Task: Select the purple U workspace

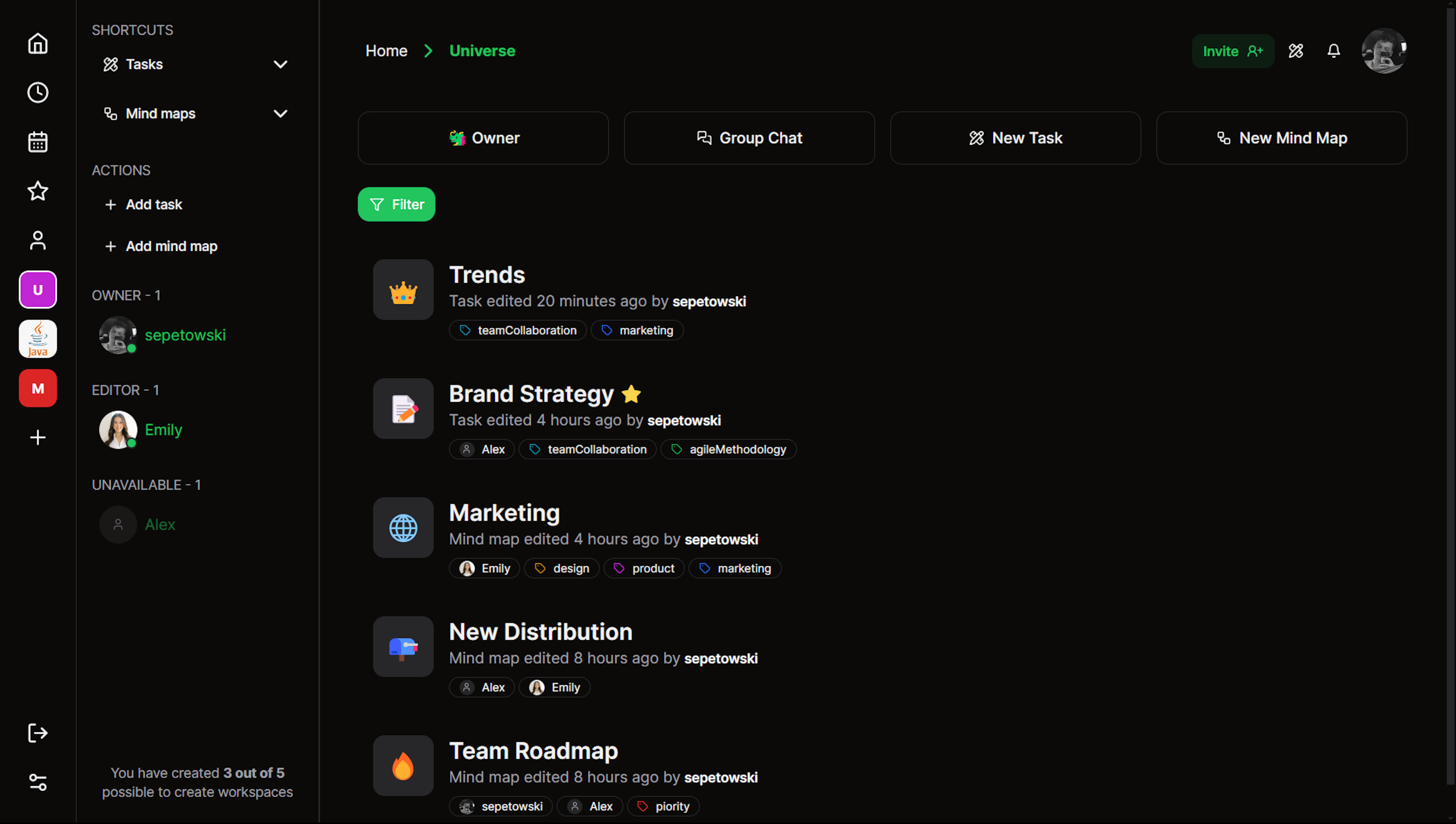Action: (x=38, y=290)
